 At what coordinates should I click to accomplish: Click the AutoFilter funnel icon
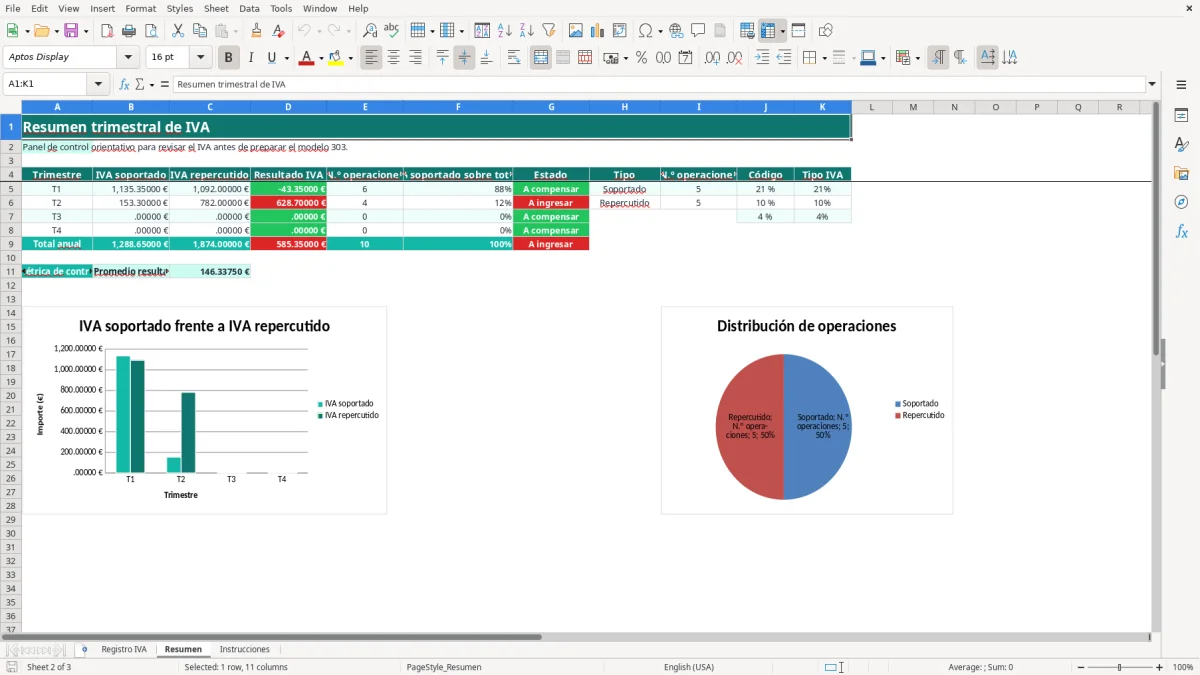[x=549, y=31]
